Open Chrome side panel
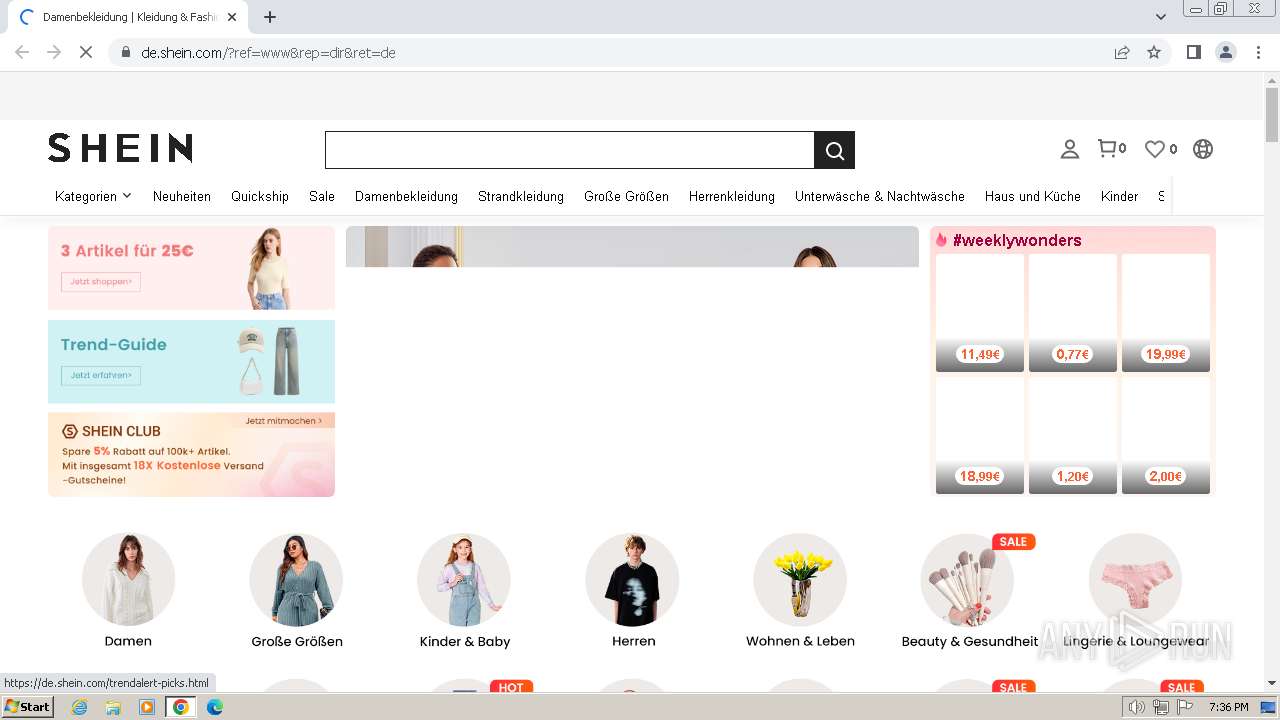Image resolution: width=1280 pixels, height=720 pixels. click(1193, 52)
